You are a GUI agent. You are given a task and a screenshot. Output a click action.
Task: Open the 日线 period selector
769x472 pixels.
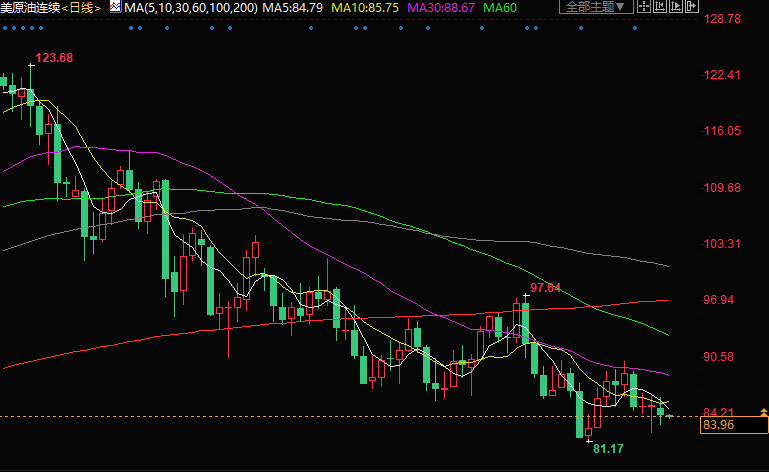click(84, 7)
